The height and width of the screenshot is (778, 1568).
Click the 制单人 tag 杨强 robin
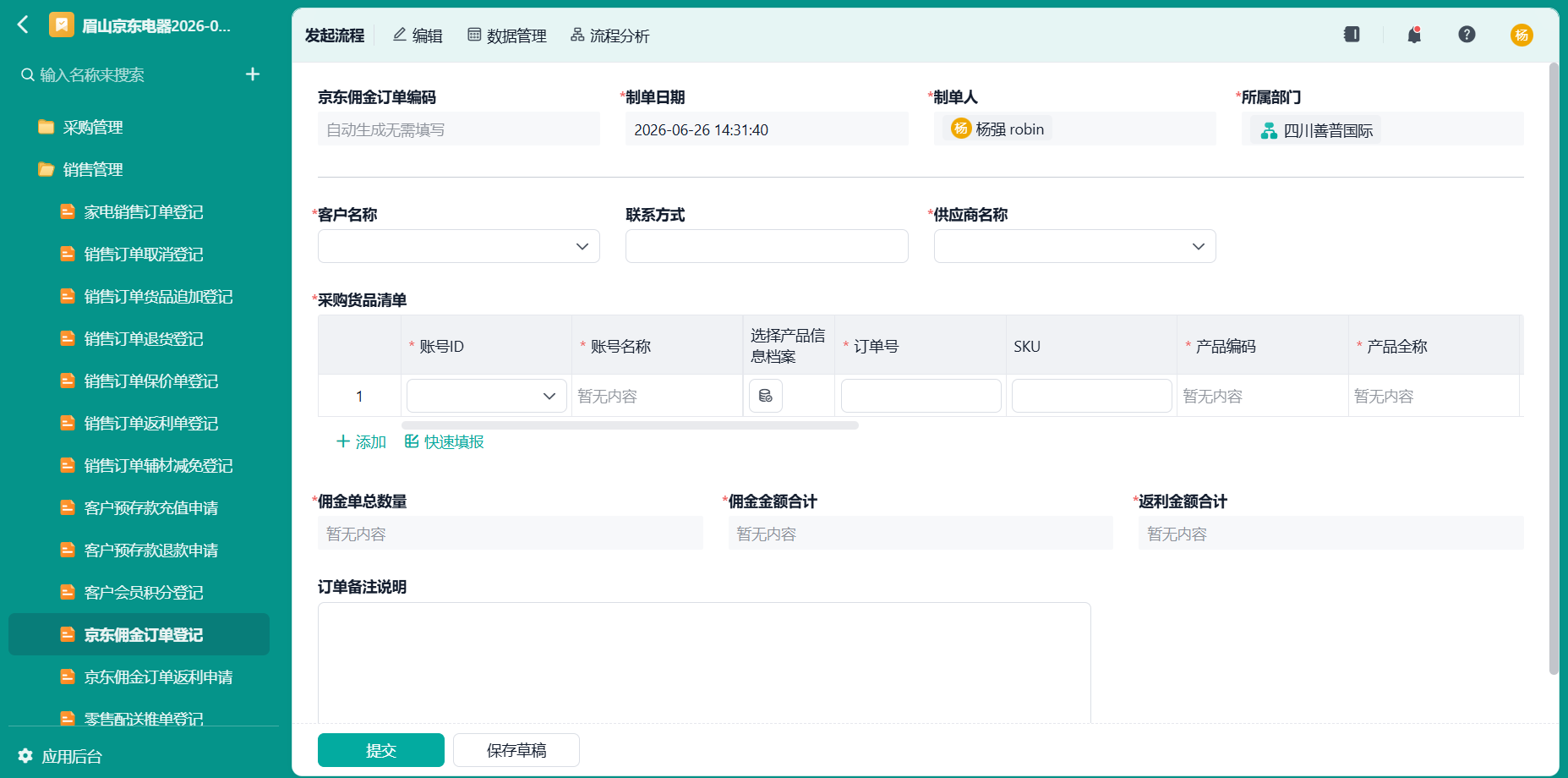[997, 129]
